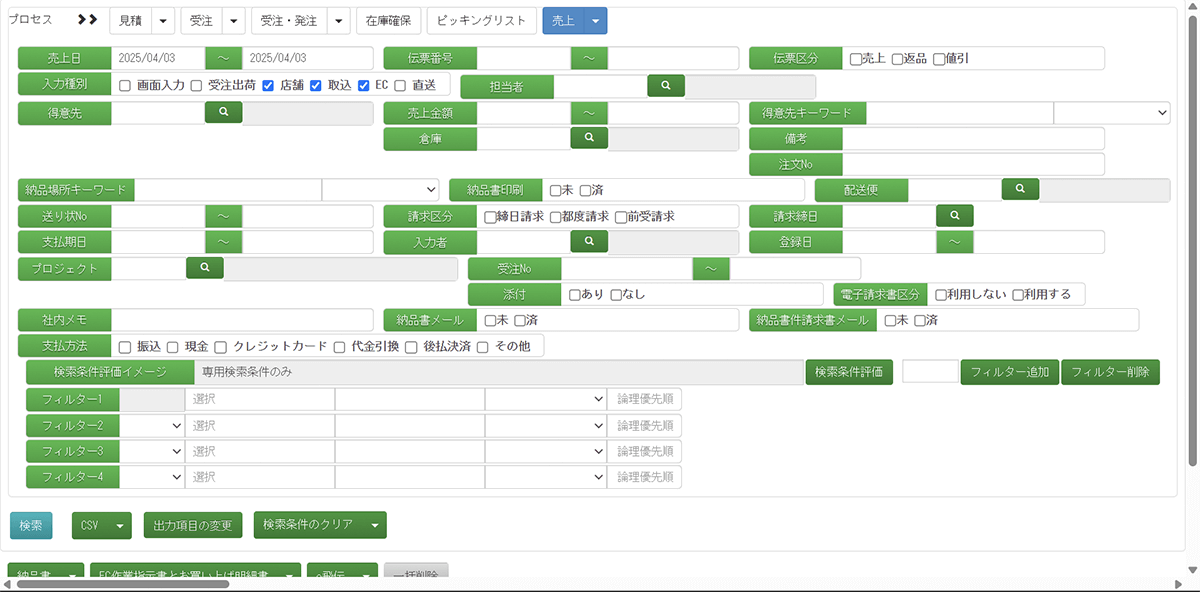Click the horizontal scrollbar at the bottom
The height and width of the screenshot is (592, 1200).
click(120, 584)
